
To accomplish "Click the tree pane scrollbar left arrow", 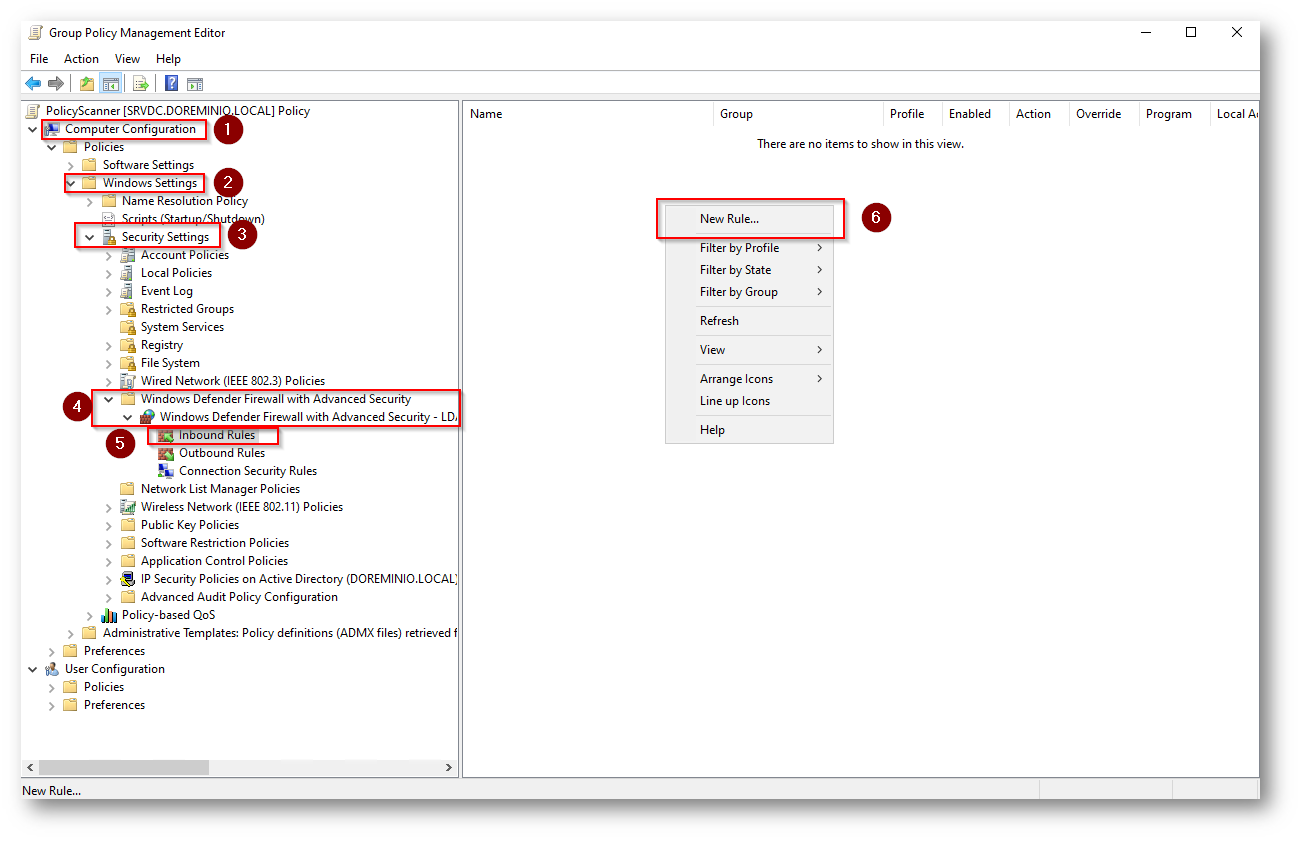I will pos(30,767).
